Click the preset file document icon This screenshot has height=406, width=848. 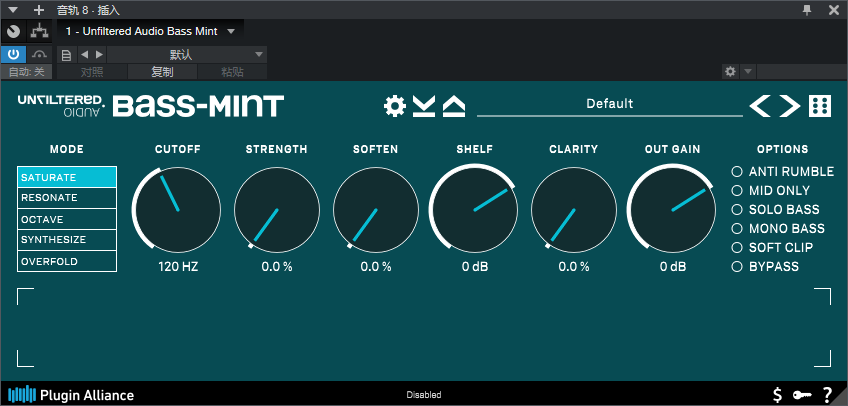click(x=67, y=55)
